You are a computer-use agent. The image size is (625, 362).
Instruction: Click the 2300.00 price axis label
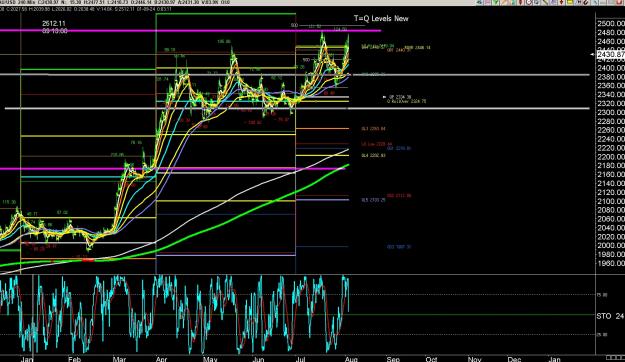coord(611,112)
